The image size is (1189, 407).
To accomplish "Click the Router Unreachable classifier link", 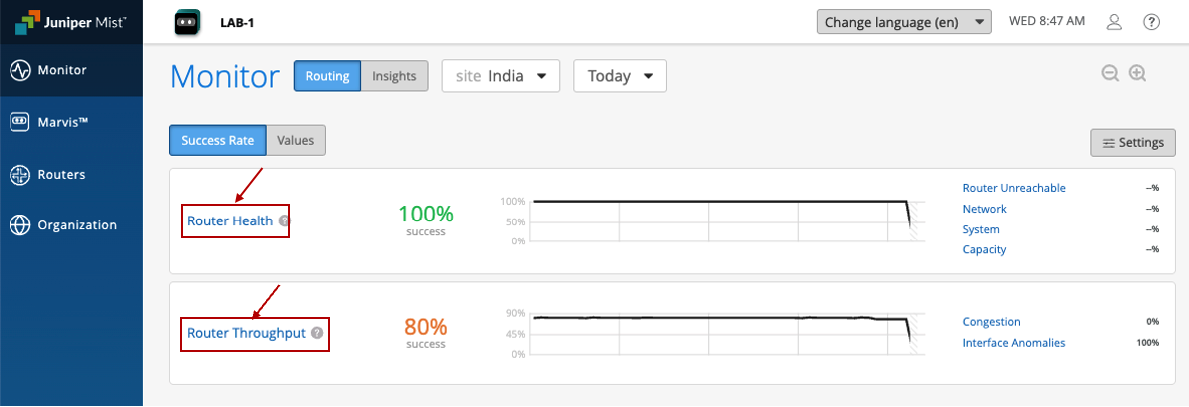I will pos(1013,188).
